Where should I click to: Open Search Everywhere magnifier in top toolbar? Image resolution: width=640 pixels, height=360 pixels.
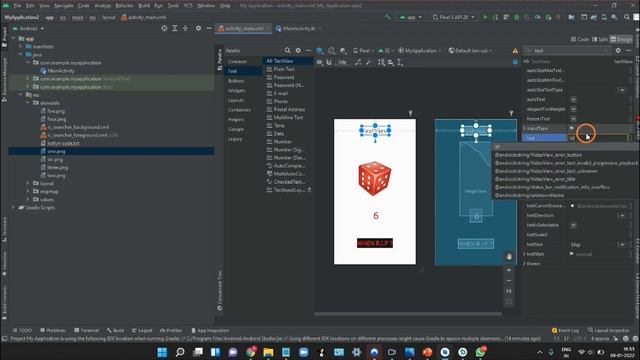coord(627,17)
